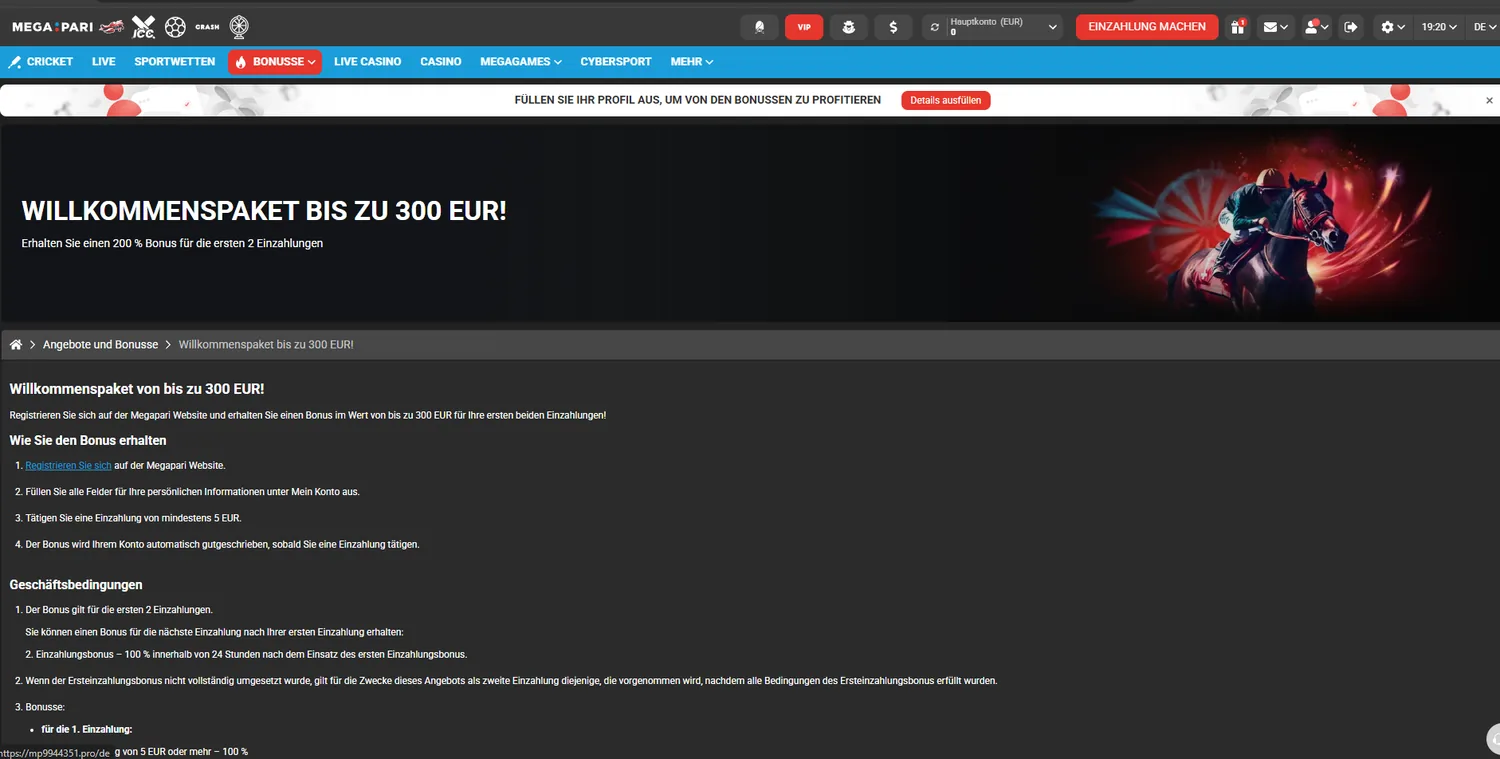This screenshot has height=759, width=1500.
Task: Open the fortune wheel icon
Action: [239, 27]
